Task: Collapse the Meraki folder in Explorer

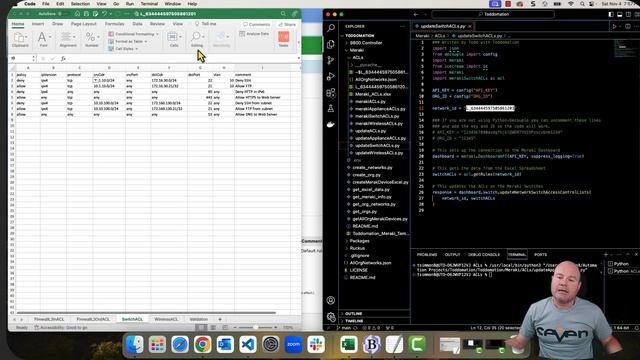Action: pos(356,50)
